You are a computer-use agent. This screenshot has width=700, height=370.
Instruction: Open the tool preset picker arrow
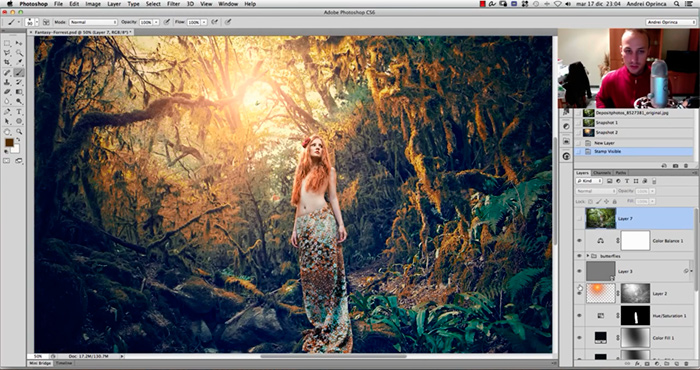(19, 22)
